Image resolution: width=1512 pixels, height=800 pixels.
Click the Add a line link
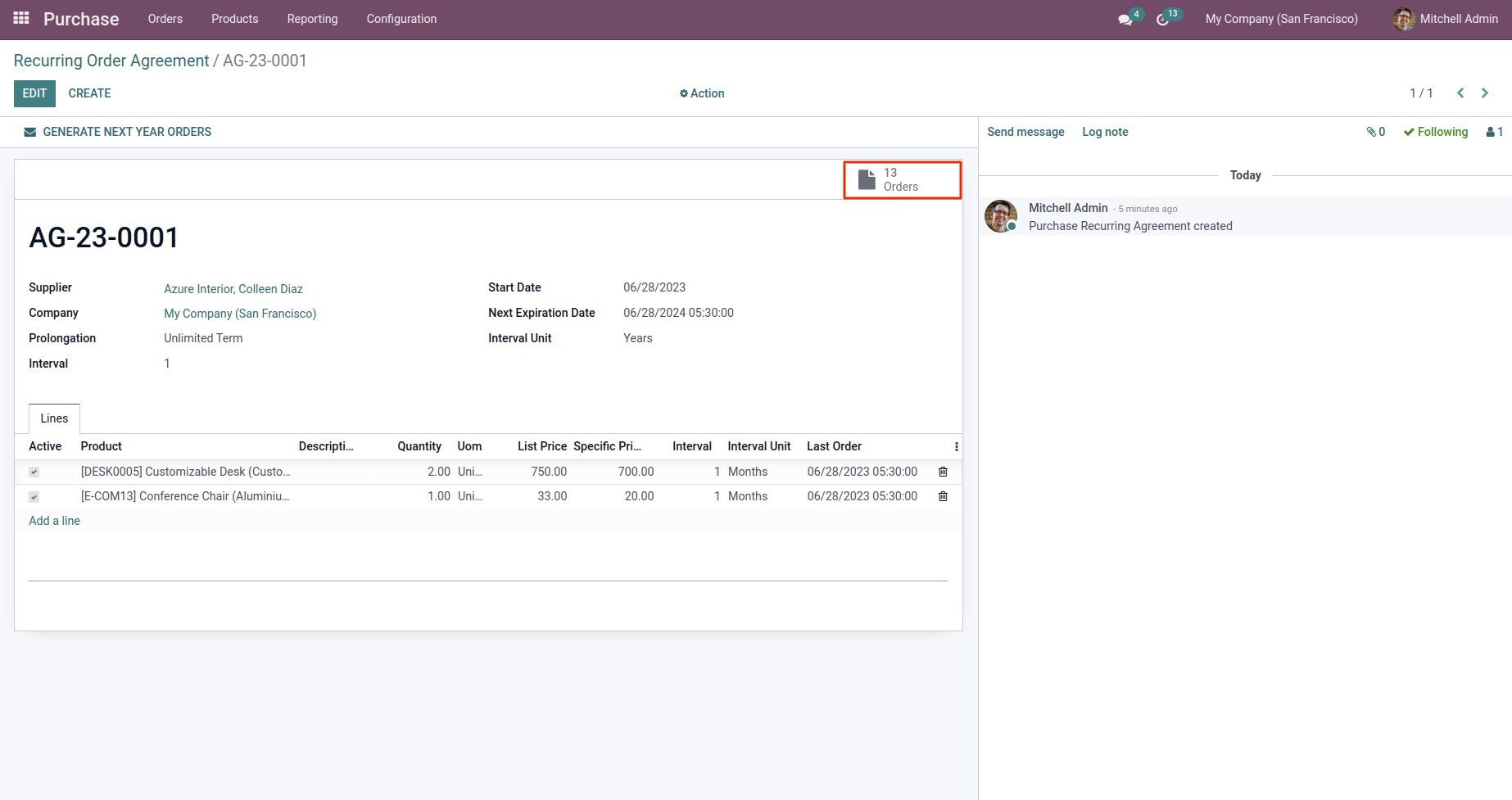54,521
